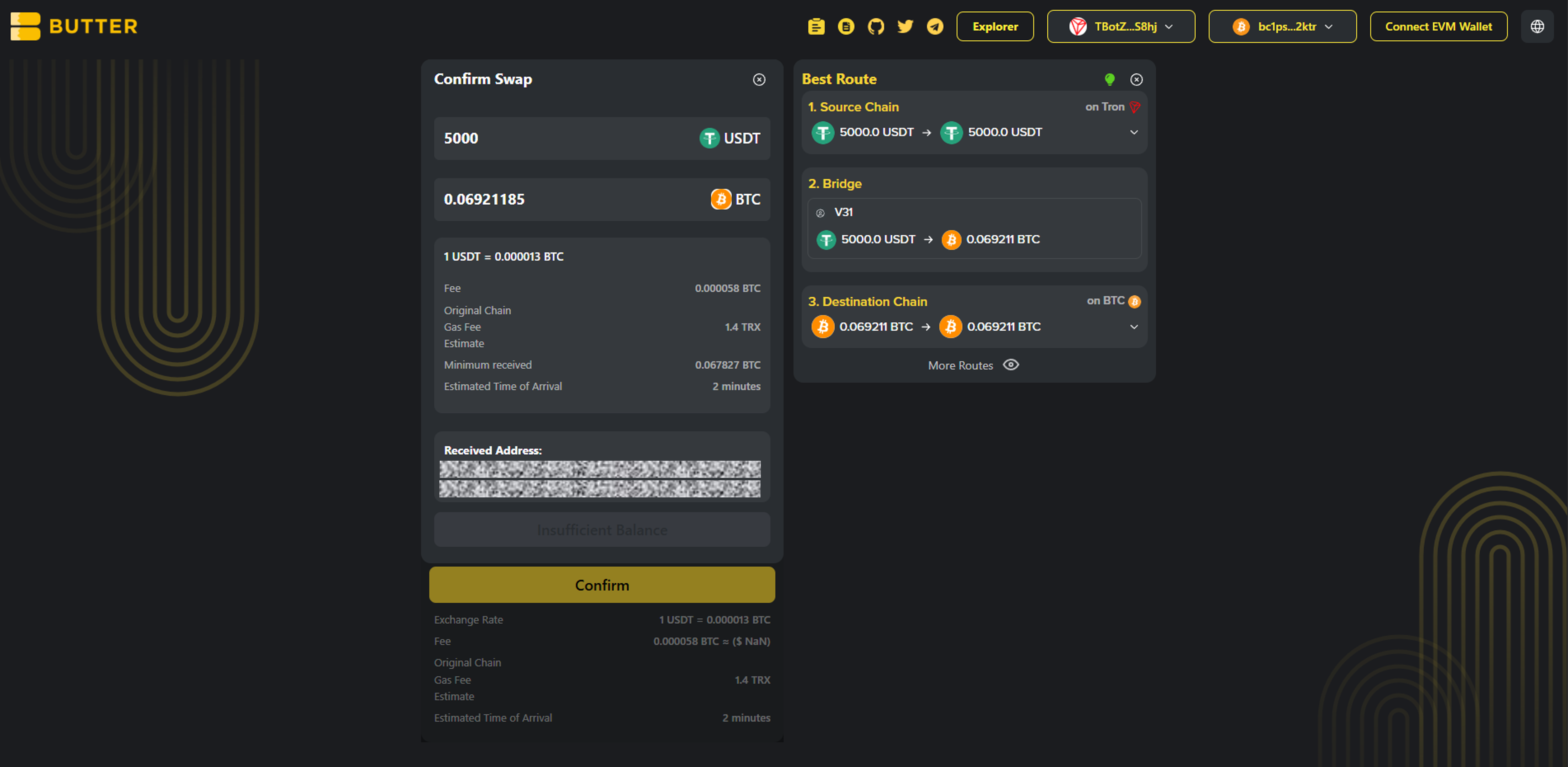Click the yellow Confirm button
The width and height of the screenshot is (1568, 767).
tap(602, 584)
